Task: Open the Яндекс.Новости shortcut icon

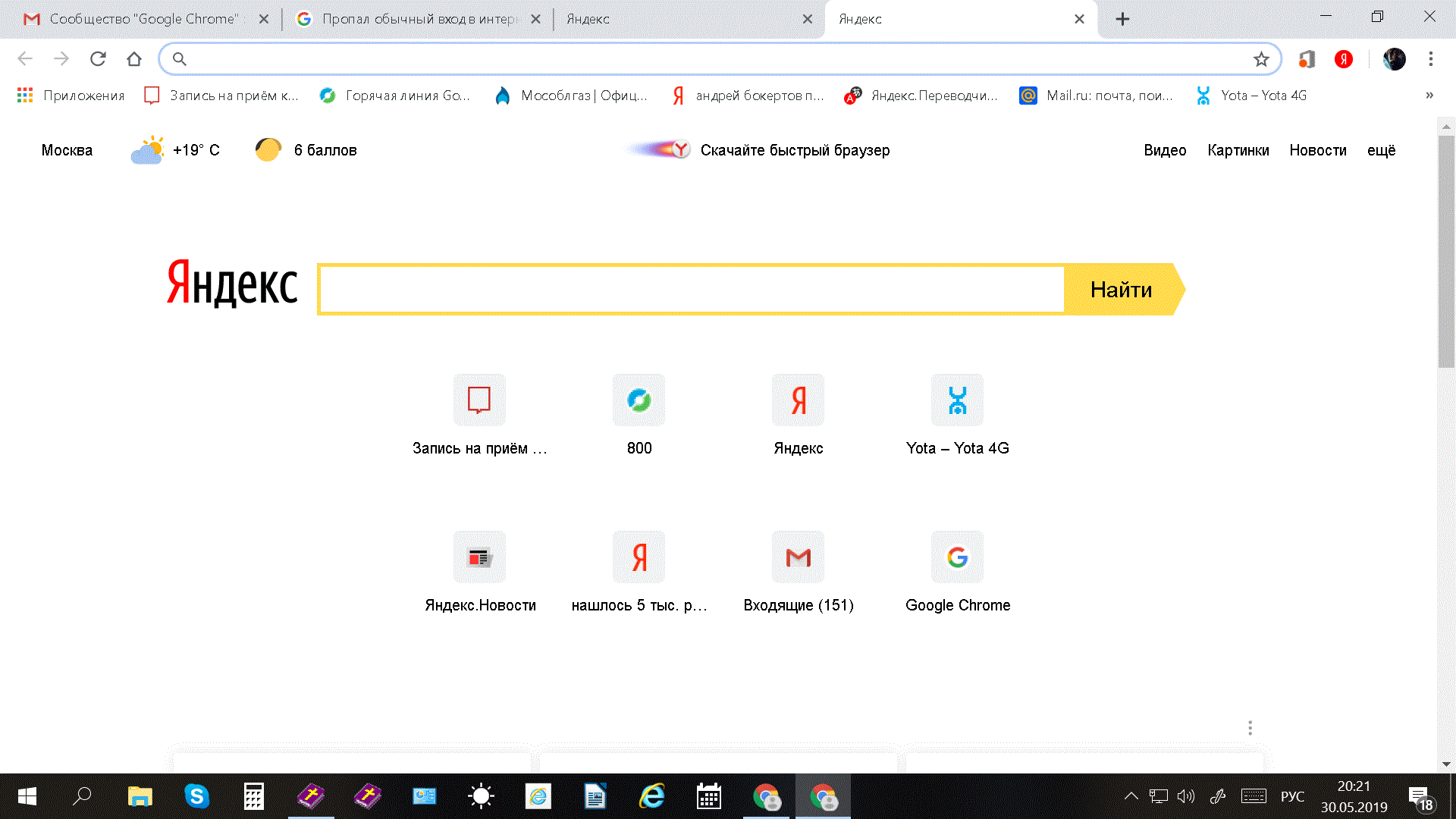Action: coord(479,557)
